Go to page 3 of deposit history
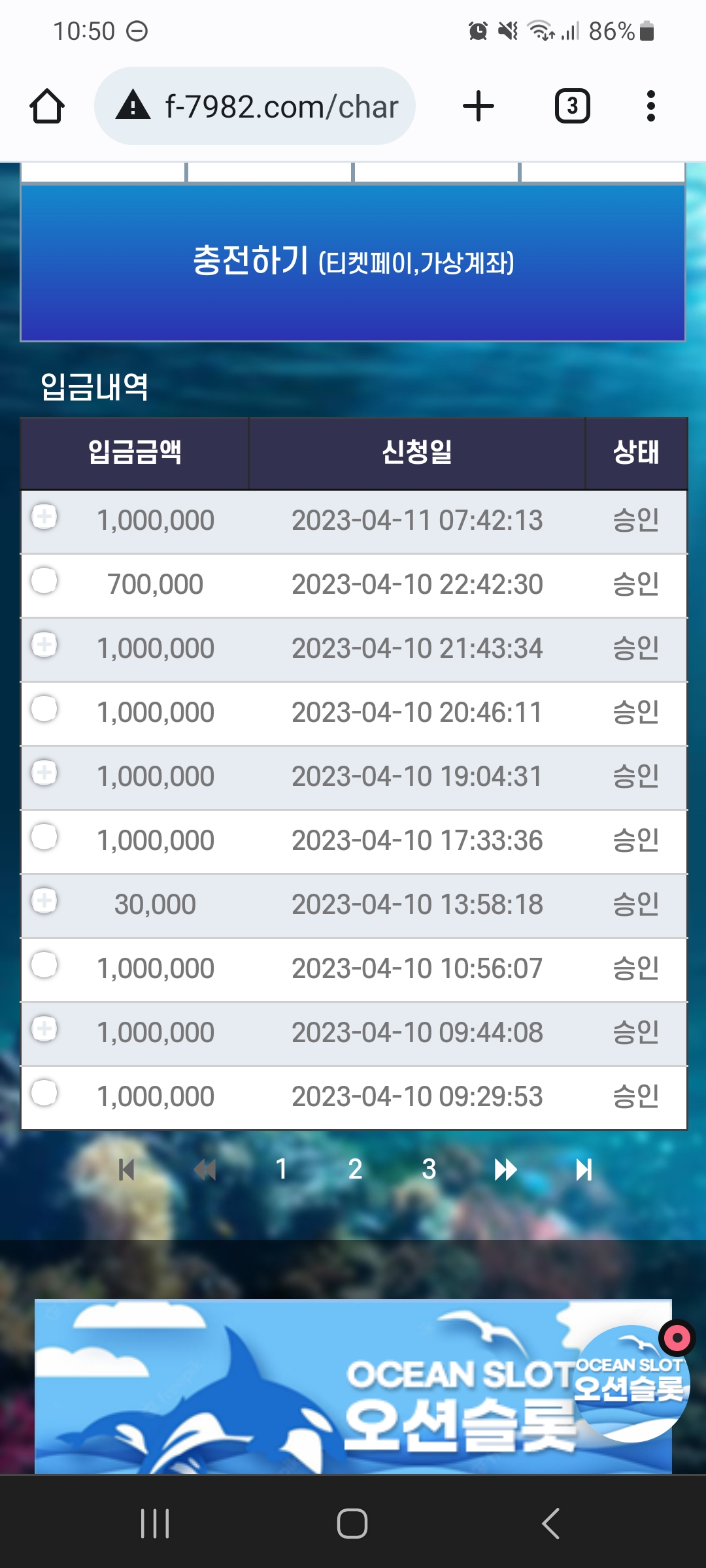706x1568 pixels. [429, 1169]
